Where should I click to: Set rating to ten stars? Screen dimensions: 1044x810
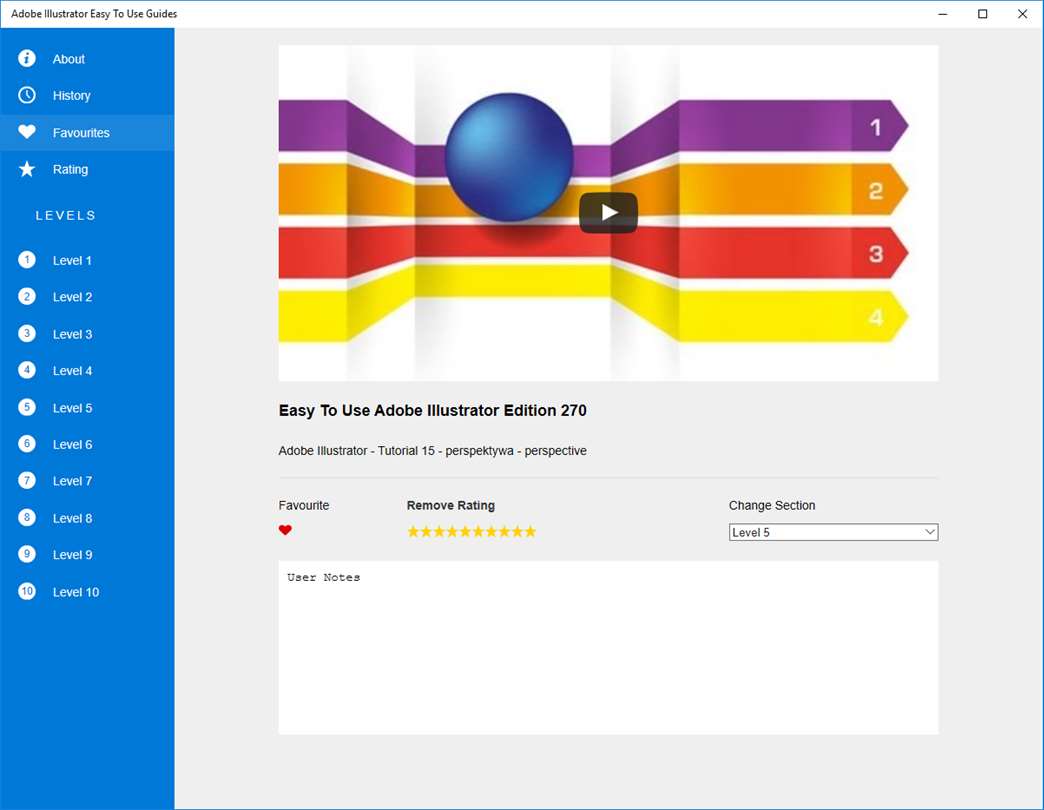point(530,531)
